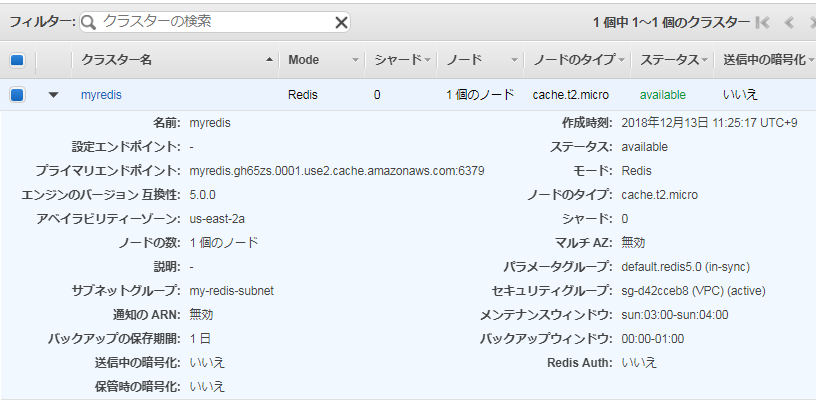
Task: Click the クラスター名 column header
Action: coord(117,60)
